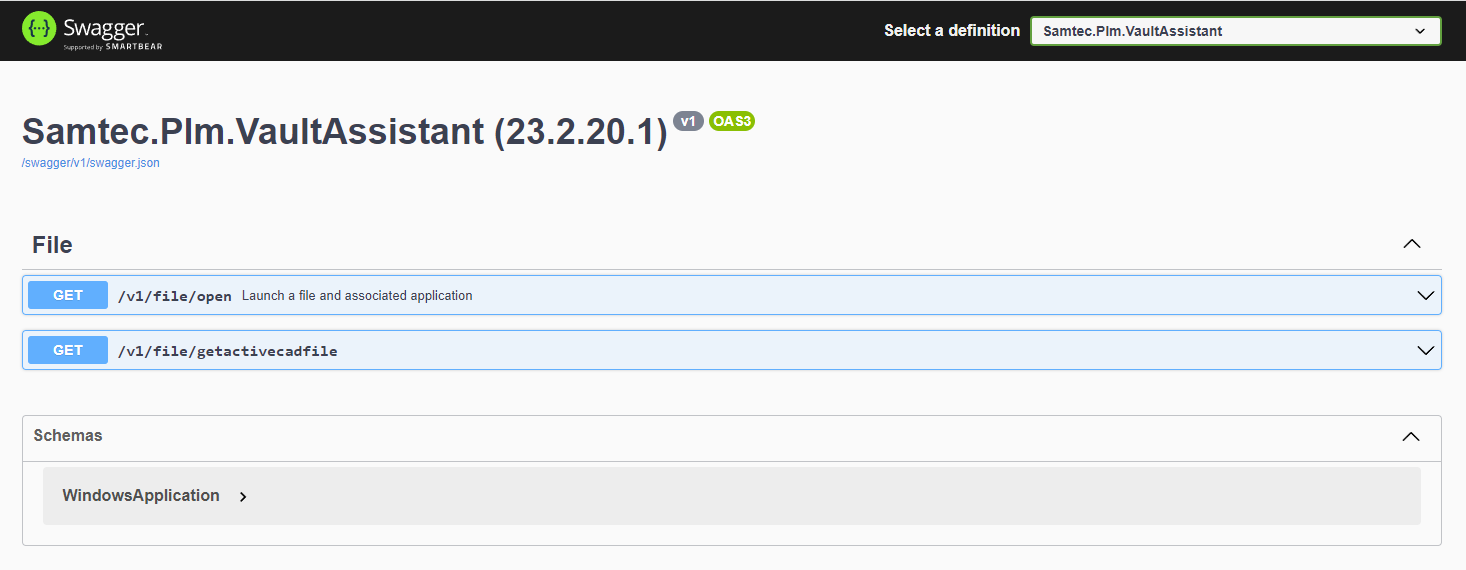Screen dimensions: 1466x570
Task: Expand the getactivecadfile operation arrow
Action: [x=1425, y=351]
